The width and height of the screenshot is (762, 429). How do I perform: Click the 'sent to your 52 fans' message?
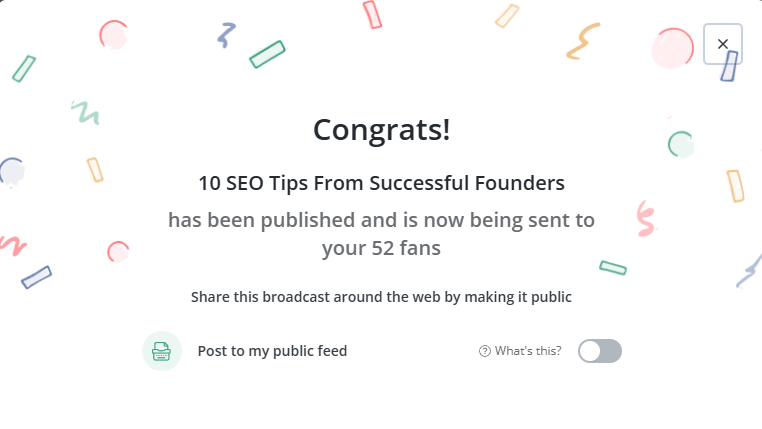click(x=381, y=234)
